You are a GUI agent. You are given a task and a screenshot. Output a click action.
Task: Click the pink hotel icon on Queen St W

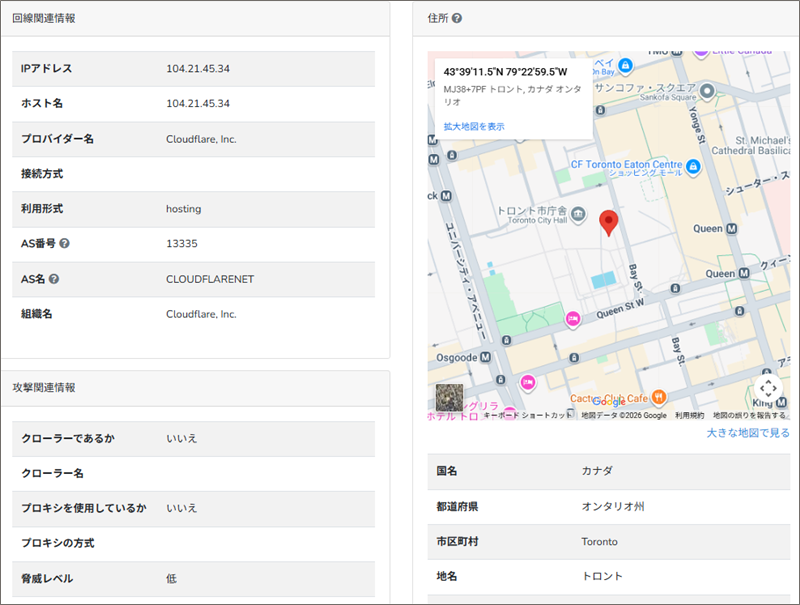point(573,318)
